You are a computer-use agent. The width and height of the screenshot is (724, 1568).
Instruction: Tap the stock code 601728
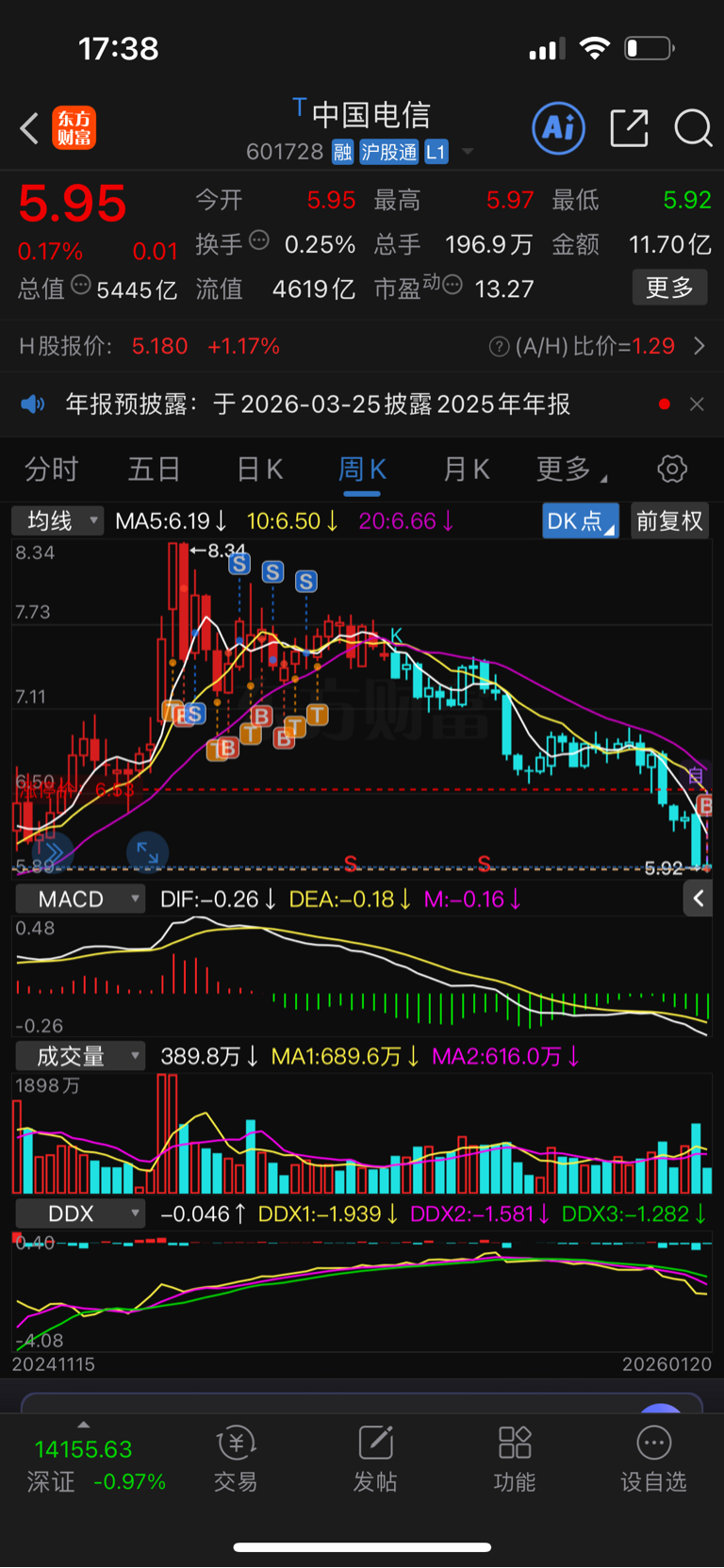(x=285, y=152)
